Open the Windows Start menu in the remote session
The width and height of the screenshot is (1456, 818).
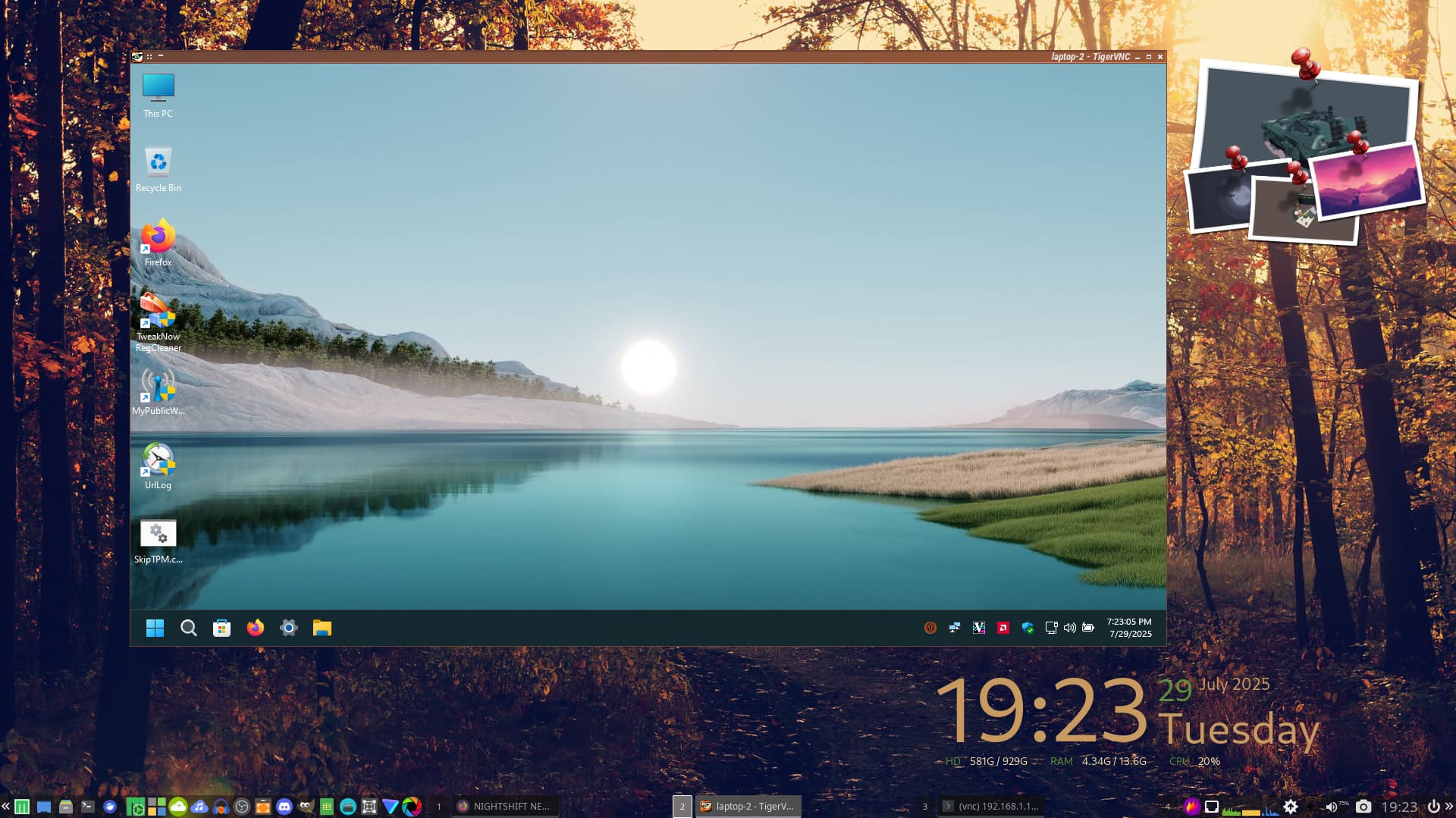(155, 628)
